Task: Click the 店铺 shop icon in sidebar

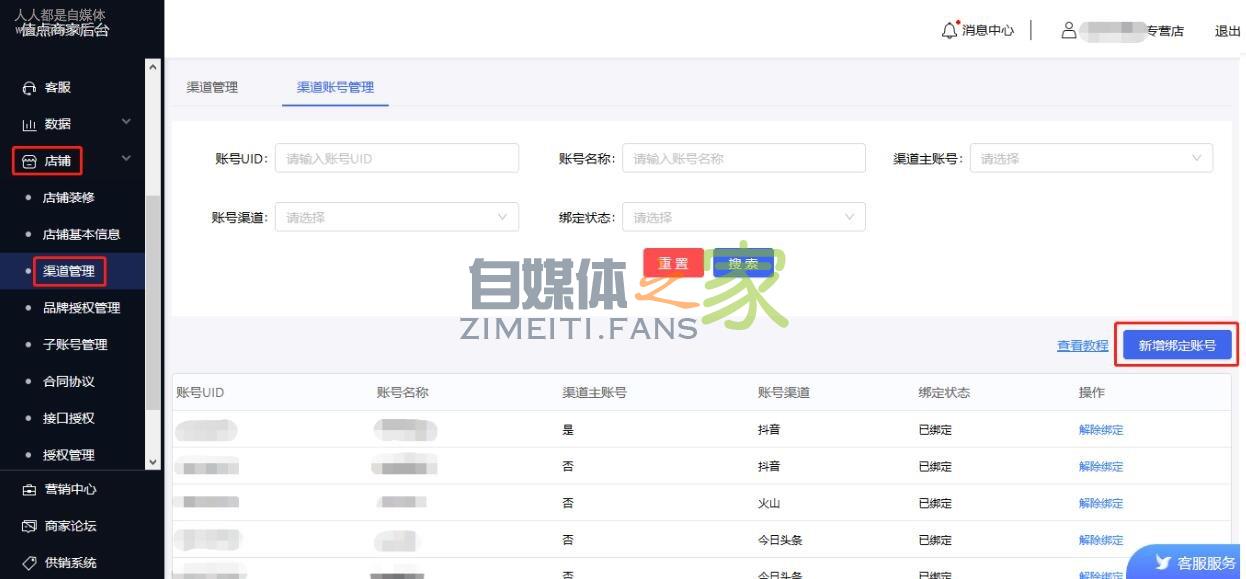Action: pyautogui.click(x=29, y=161)
